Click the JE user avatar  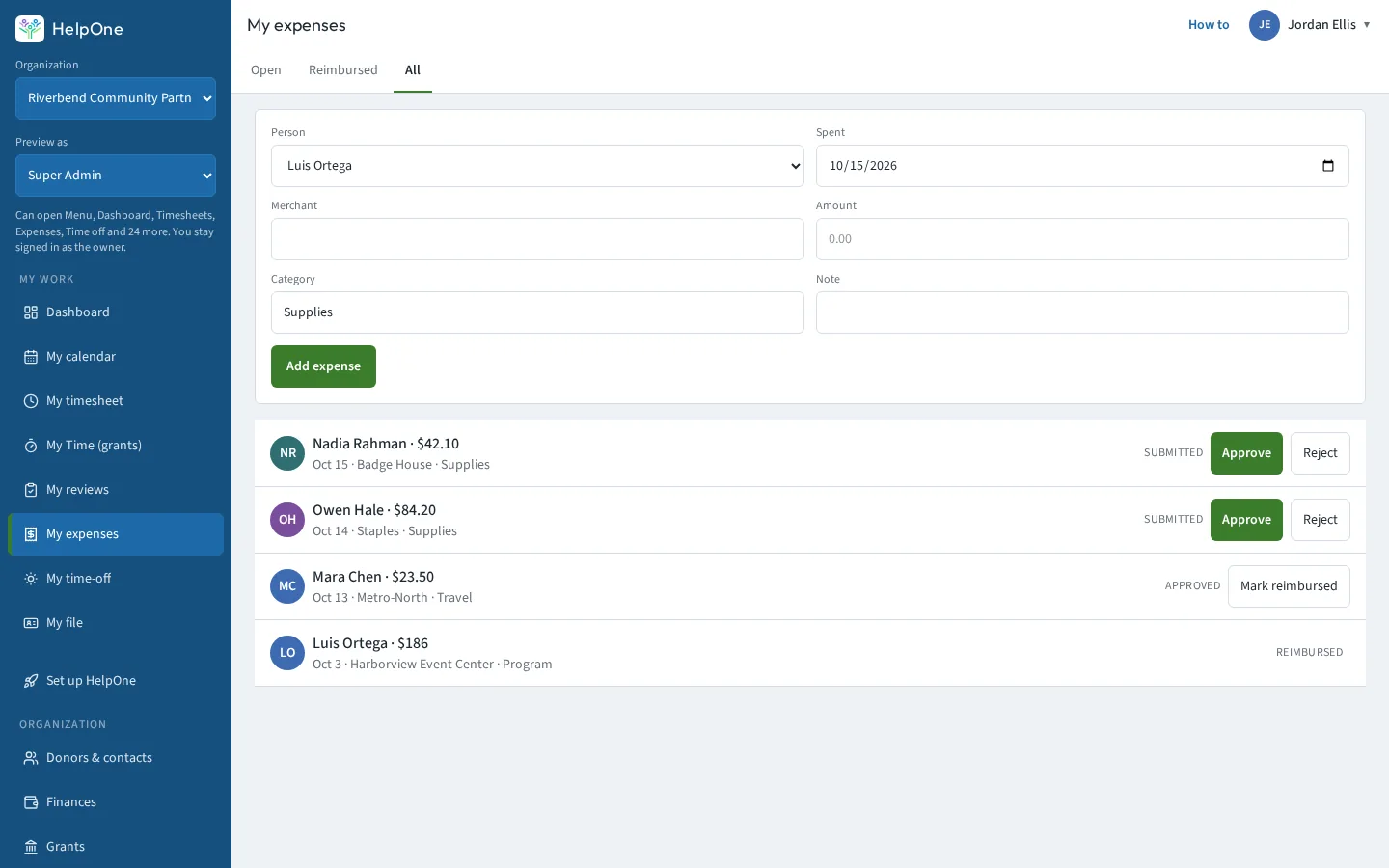point(1265,25)
